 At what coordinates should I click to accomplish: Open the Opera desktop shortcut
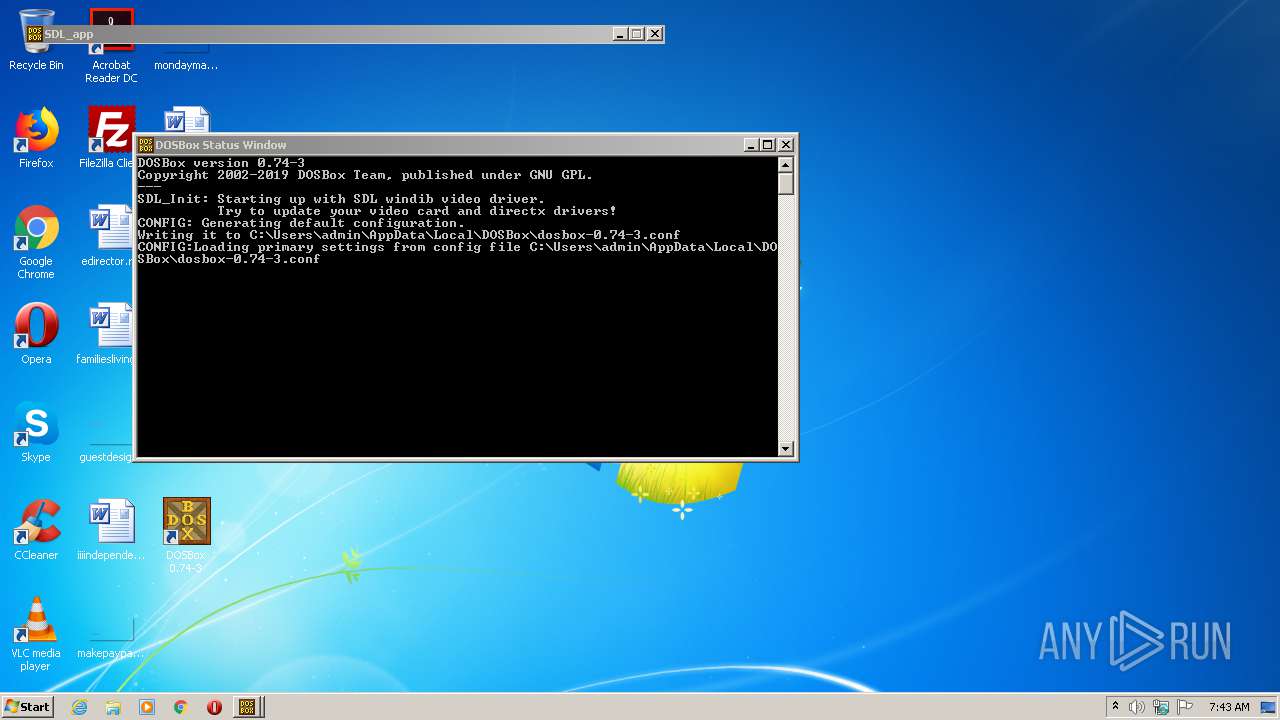pyautogui.click(x=36, y=334)
